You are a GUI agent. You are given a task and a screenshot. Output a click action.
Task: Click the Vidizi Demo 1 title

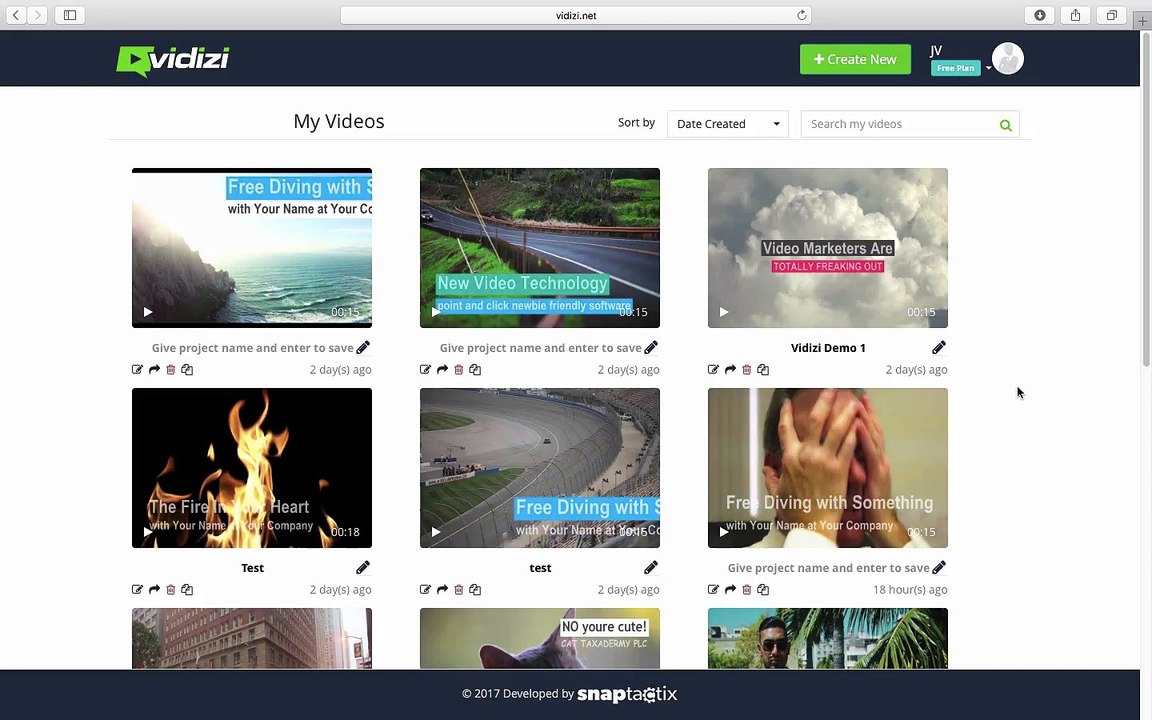coord(828,348)
